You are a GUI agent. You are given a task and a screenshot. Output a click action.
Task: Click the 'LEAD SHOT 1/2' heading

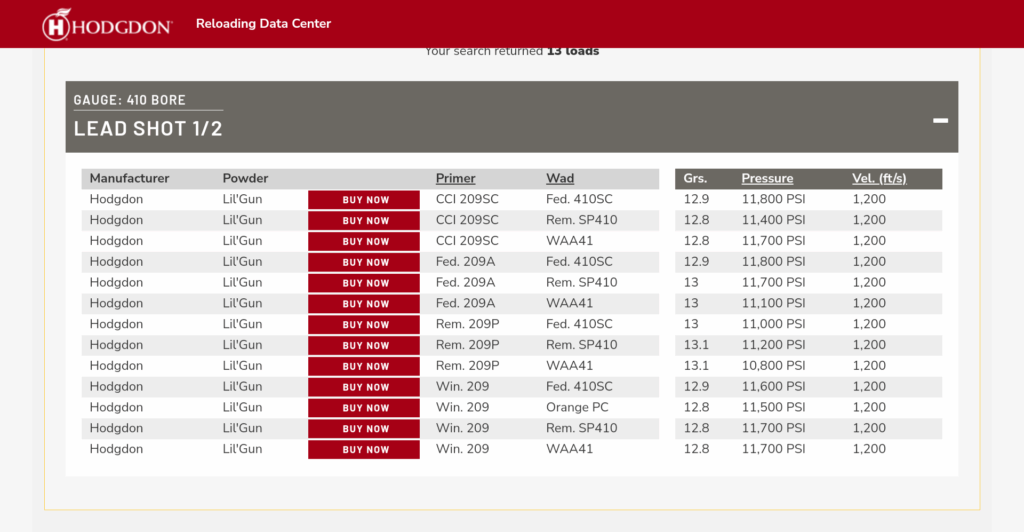pos(148,129)
